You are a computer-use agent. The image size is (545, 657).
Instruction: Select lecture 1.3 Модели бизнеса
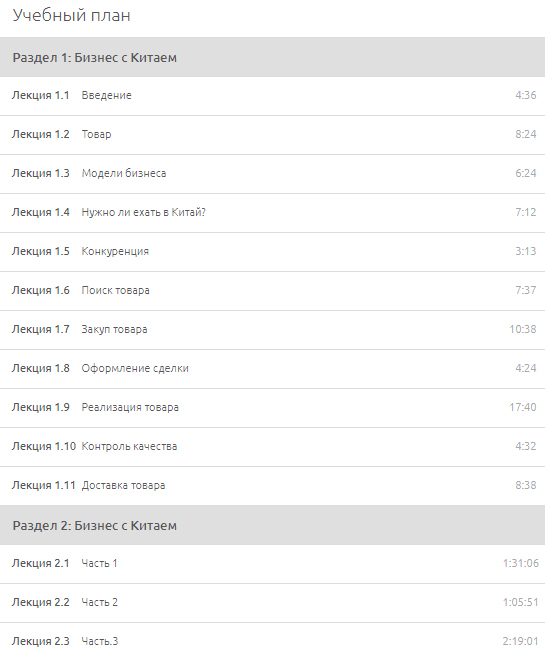pyautogui.click(x=272, y=174)
